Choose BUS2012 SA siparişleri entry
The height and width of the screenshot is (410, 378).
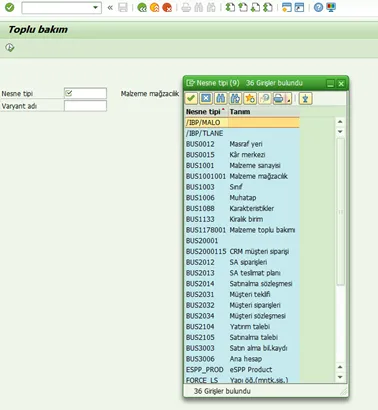[x=242, y=262]
